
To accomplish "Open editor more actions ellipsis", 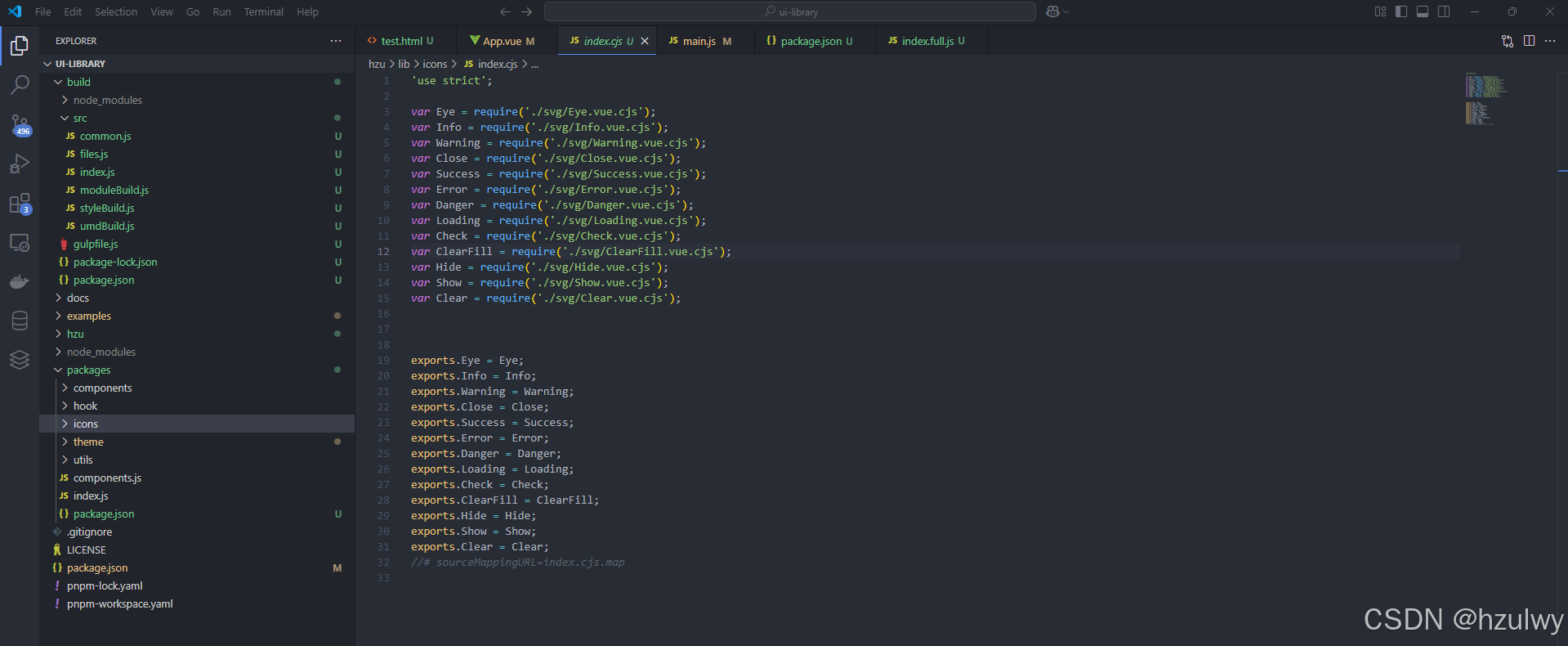I will (x=1550, y=41).
